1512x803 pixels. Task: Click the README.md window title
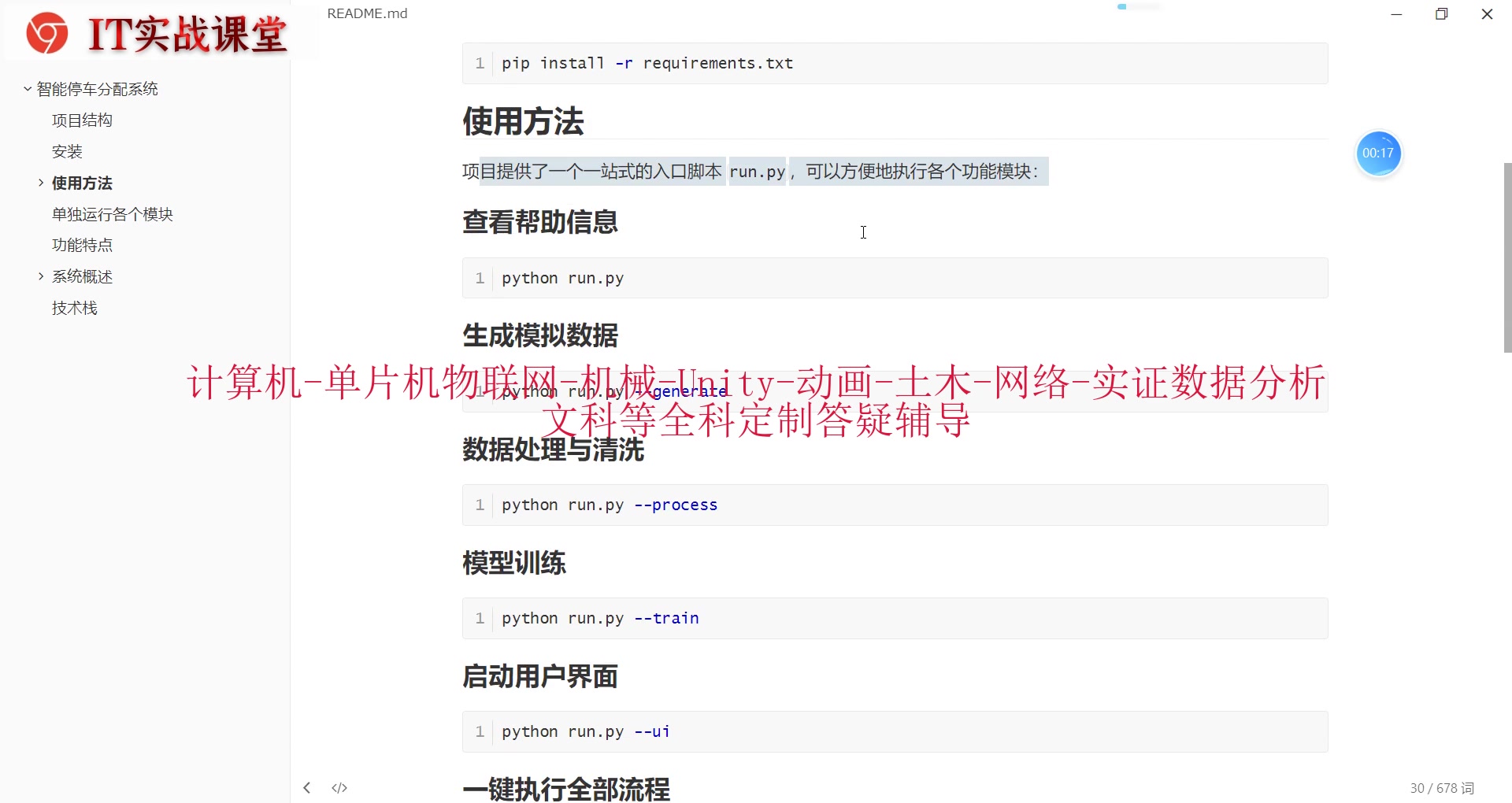(x=367, y=13)
